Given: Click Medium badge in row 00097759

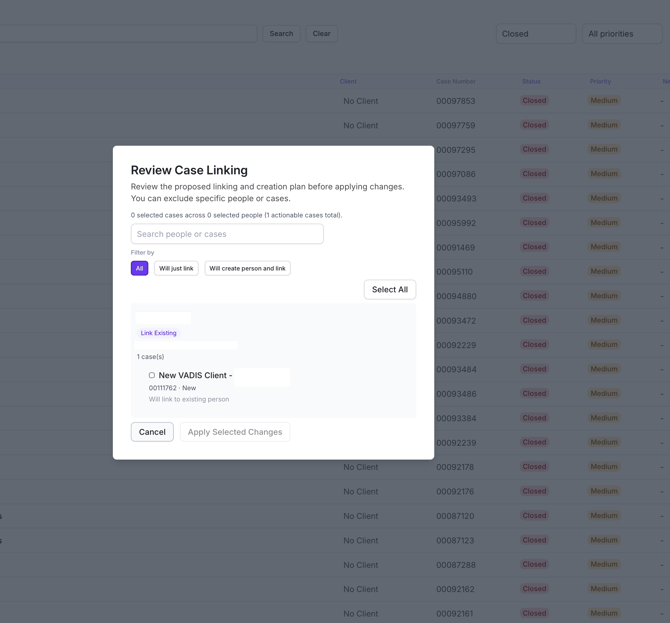Looking at the screenshot, I should click(x=604, y=125).
